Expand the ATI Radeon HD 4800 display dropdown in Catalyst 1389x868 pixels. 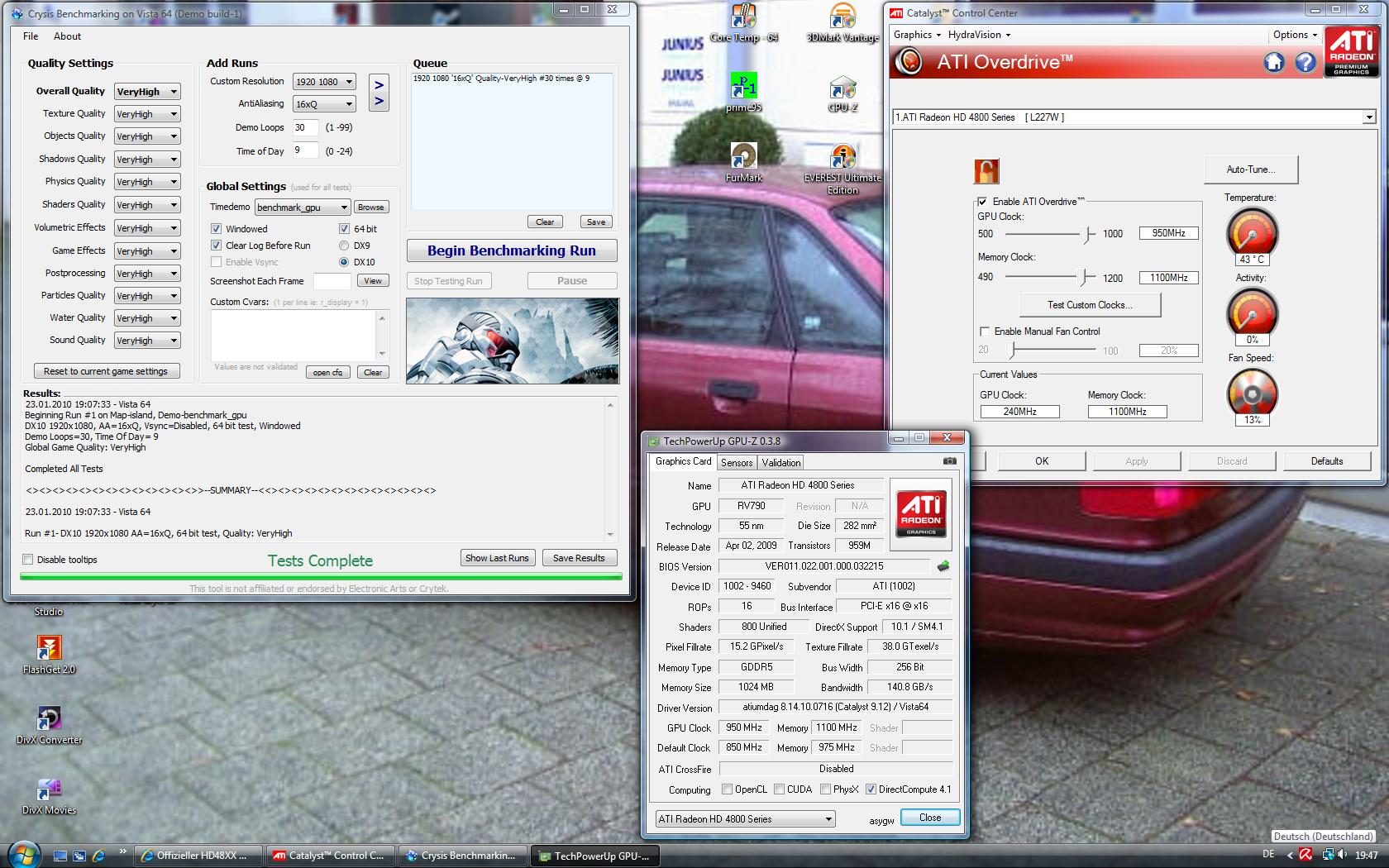tap(1134, 117)
